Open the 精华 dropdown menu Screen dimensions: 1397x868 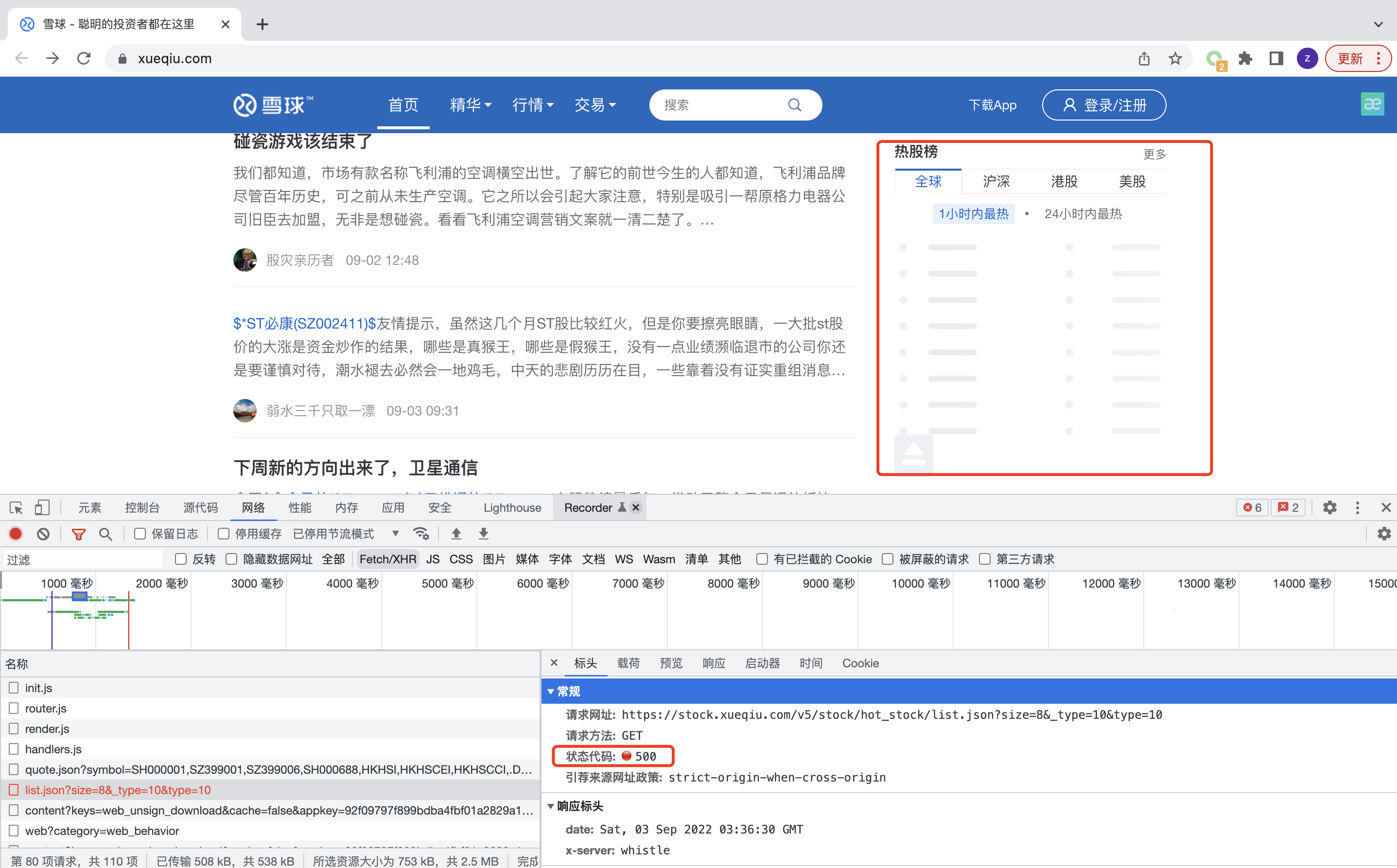(470, 104)
